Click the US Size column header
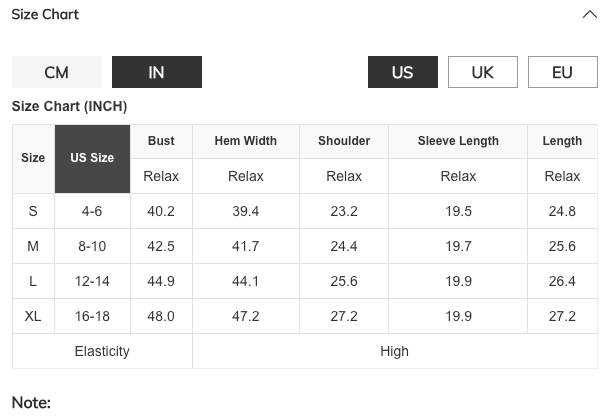Image resolution: width=603 pixels, height=420 pixels. coord(92,158)
